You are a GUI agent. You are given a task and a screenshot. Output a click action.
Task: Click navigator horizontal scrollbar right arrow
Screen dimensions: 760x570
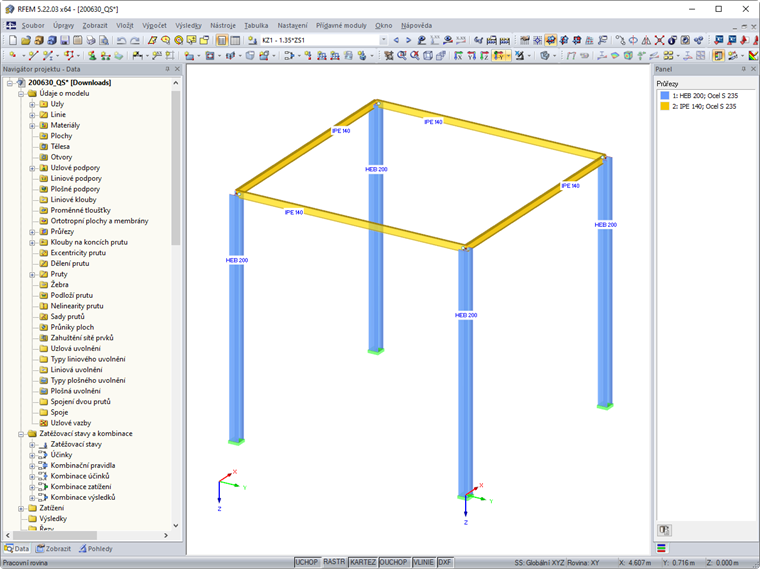[166, 536]
